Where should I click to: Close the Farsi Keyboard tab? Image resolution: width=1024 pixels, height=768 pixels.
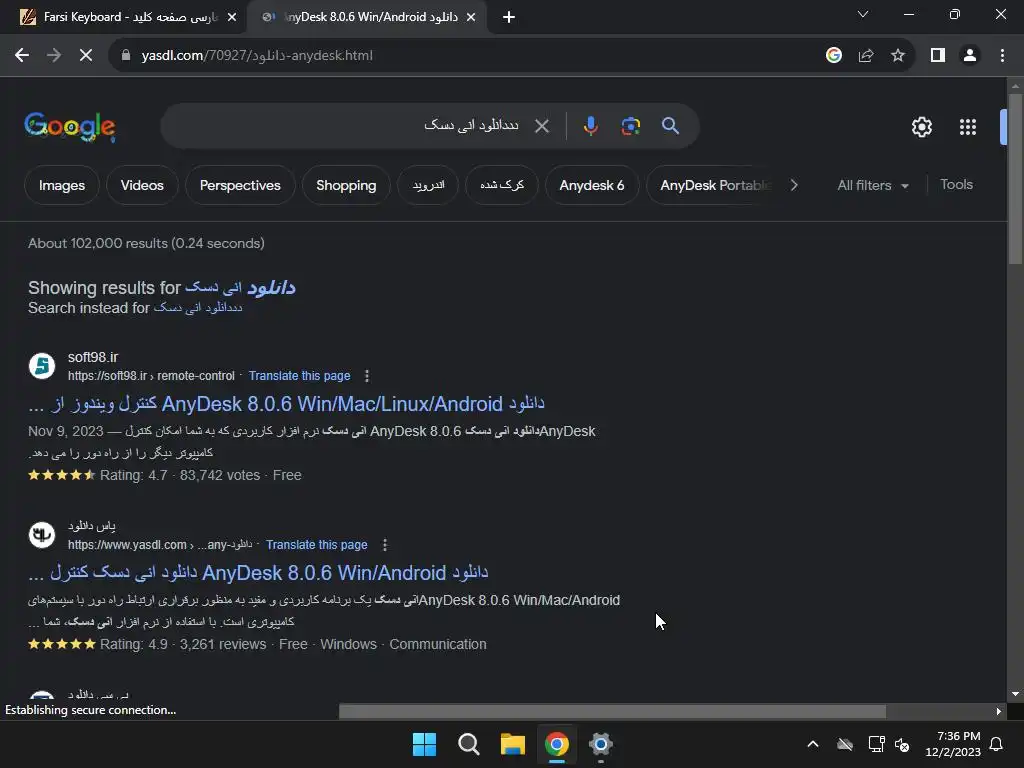point(232,18)
